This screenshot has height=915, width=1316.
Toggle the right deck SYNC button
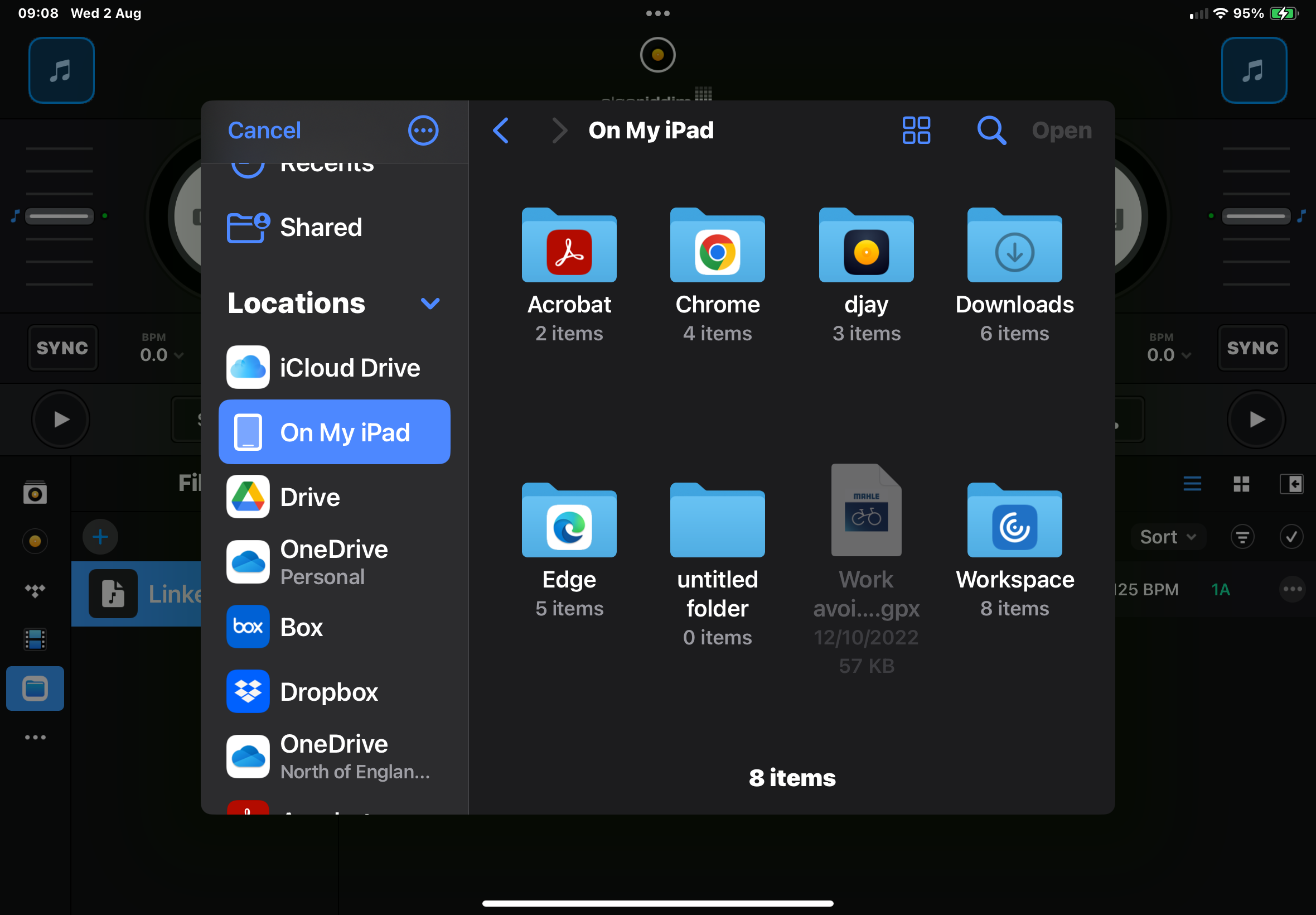[x=1252, y=348]
